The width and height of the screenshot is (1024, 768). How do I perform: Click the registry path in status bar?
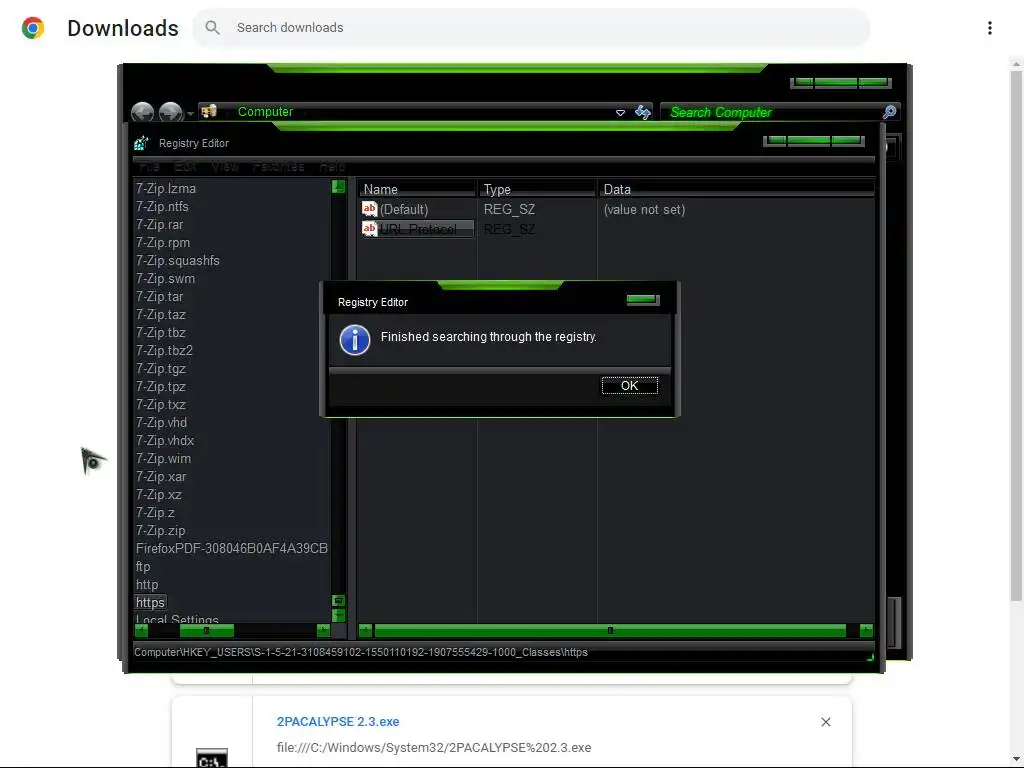point(360,652)
